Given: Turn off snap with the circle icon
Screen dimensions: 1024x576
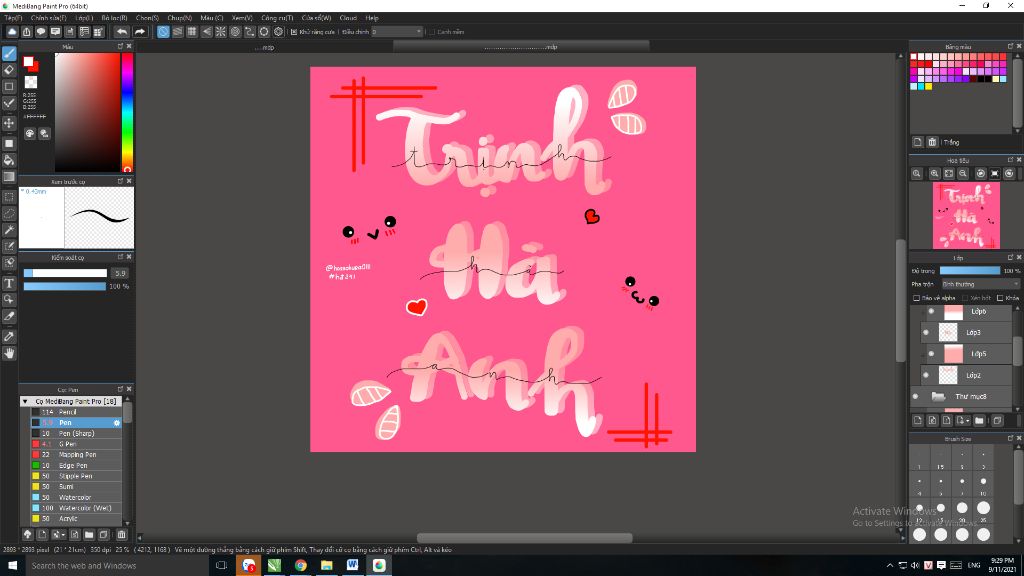Looking at the screenshot, I should pyautogui.click(x=163, y=31).
